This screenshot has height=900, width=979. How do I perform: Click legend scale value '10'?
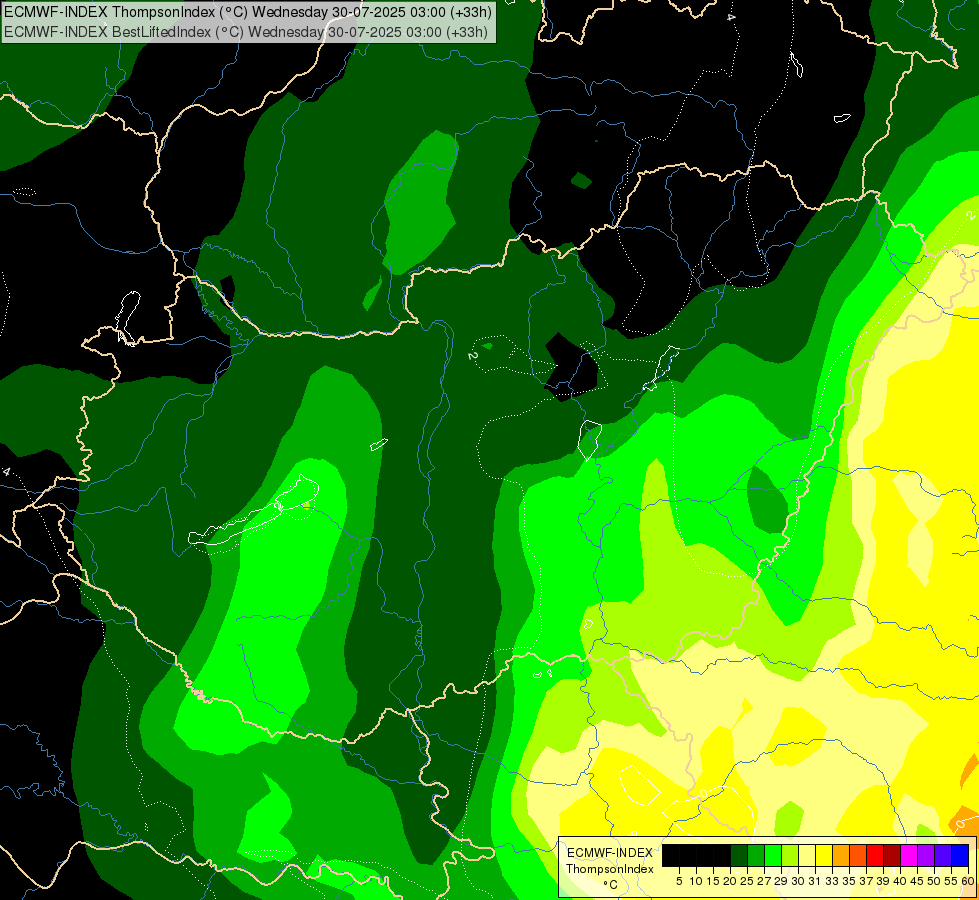point(696,881)
